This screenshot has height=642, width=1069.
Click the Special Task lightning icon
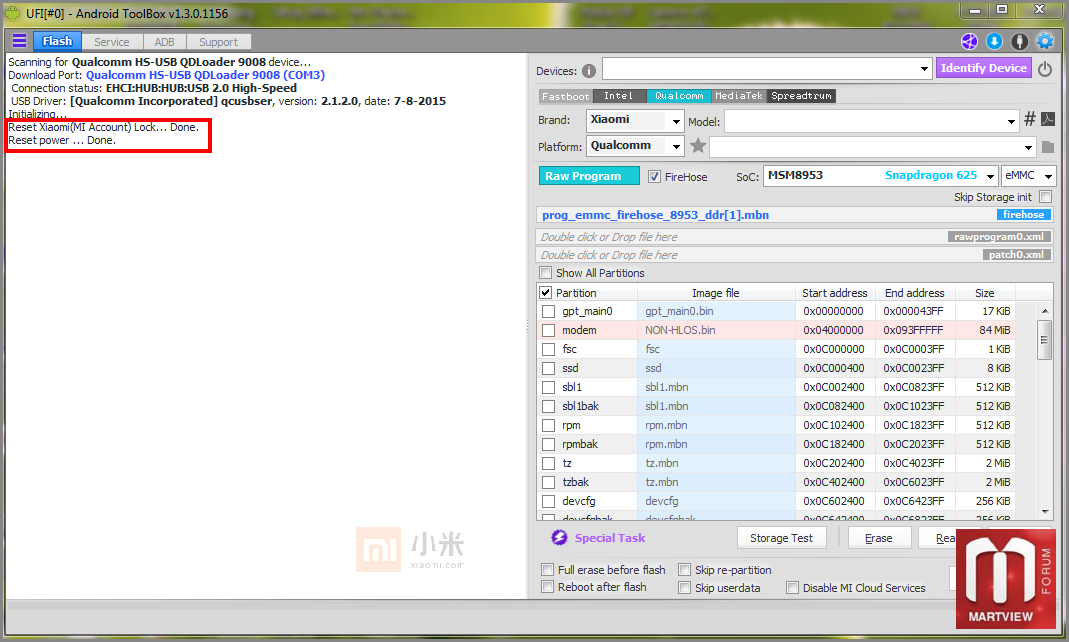tap(559, 538)
